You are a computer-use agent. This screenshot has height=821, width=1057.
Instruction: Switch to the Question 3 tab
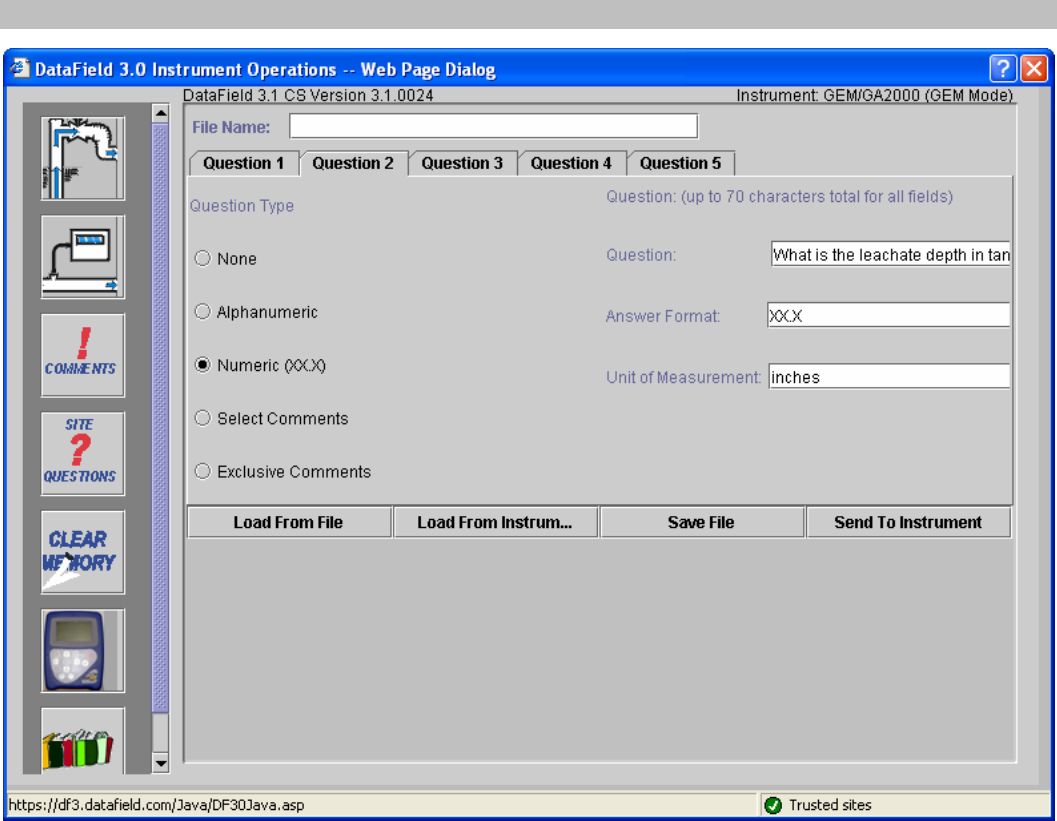(x=462, y=163)
